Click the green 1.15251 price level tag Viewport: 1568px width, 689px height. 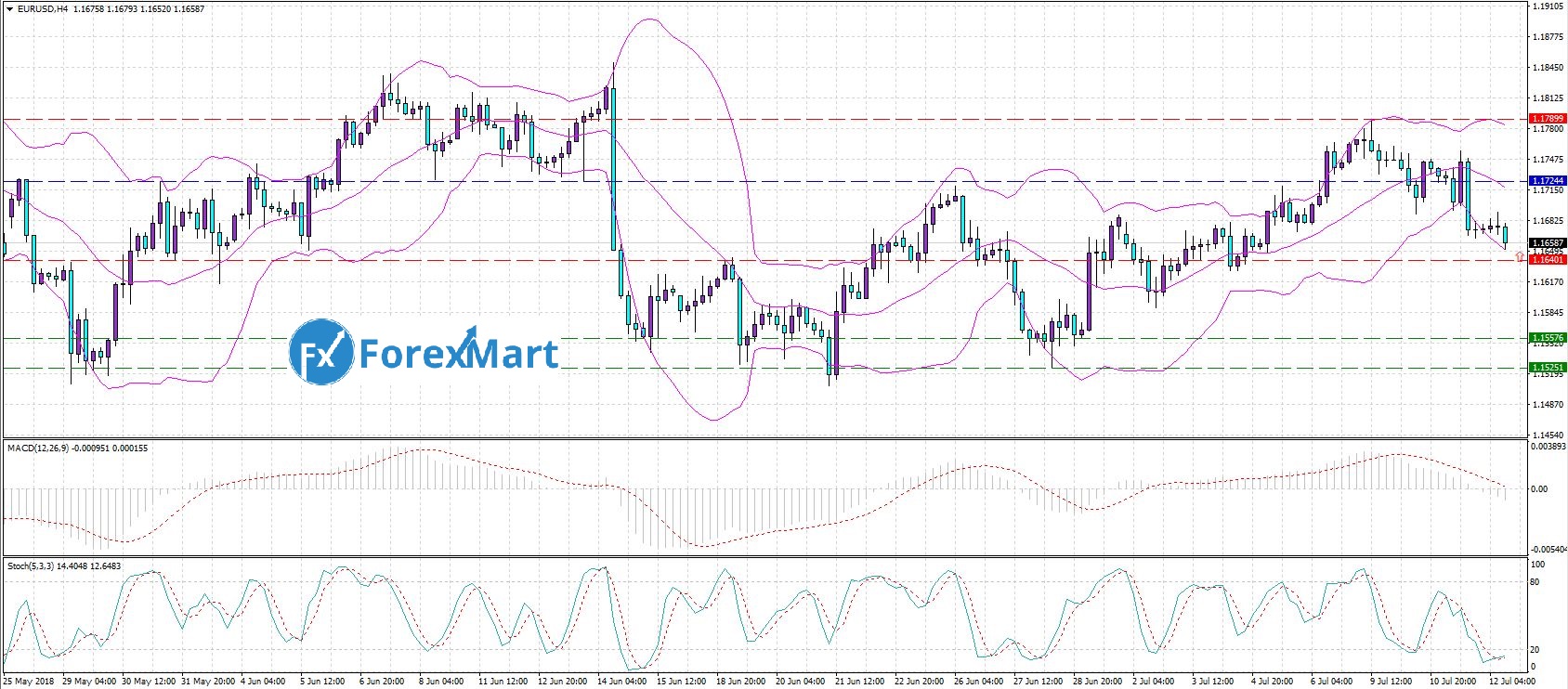[1548, 368]
